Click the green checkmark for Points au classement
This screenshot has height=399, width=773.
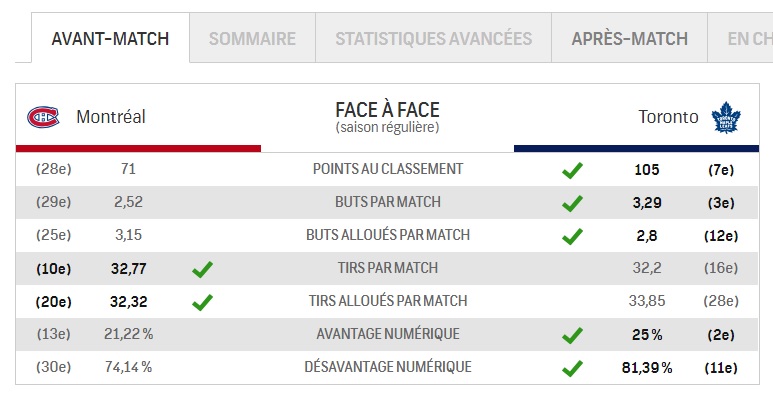(x=572, y=170)
